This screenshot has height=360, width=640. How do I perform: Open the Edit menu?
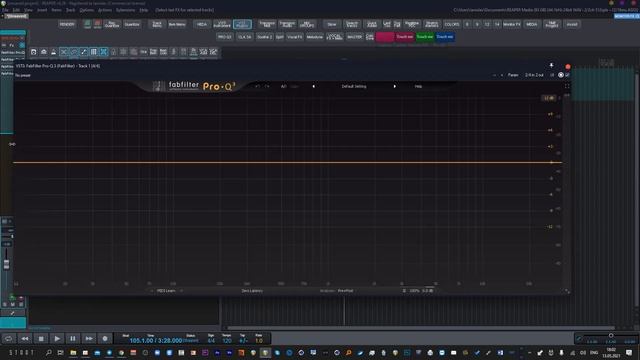[x=16, y=10]
